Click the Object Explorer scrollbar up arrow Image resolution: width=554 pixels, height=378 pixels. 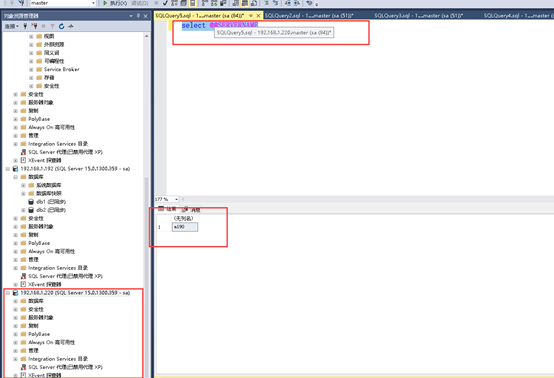point(146,36)
